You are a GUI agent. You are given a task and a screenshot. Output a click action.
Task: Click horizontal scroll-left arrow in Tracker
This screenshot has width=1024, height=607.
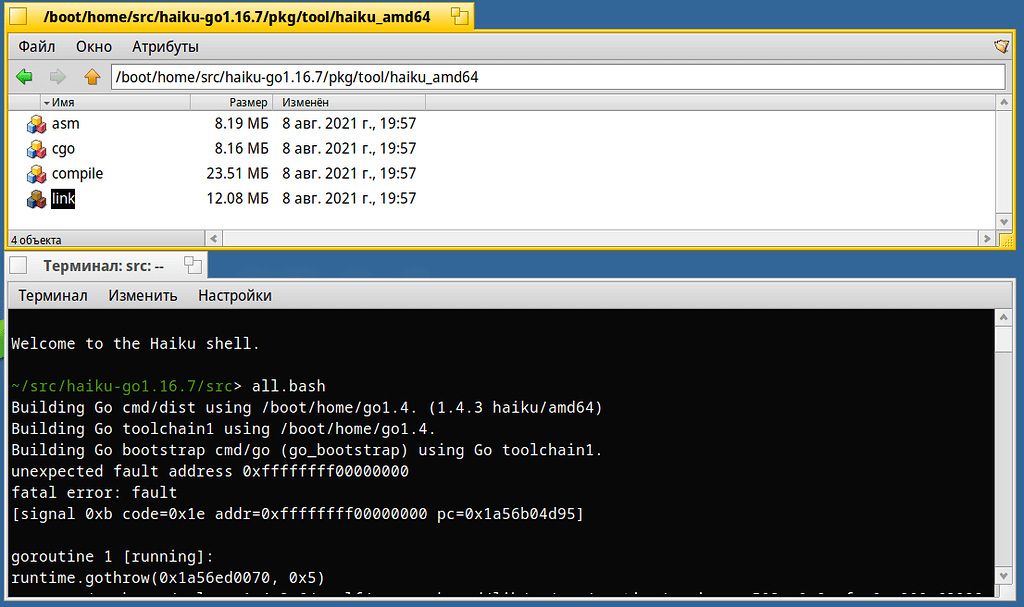(x=214, y=238)
